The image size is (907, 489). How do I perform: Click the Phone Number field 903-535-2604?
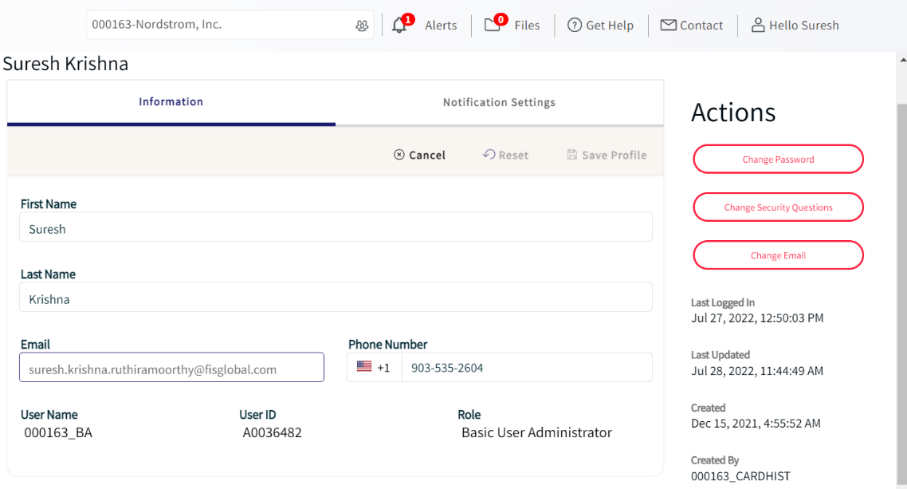[527, 367]
